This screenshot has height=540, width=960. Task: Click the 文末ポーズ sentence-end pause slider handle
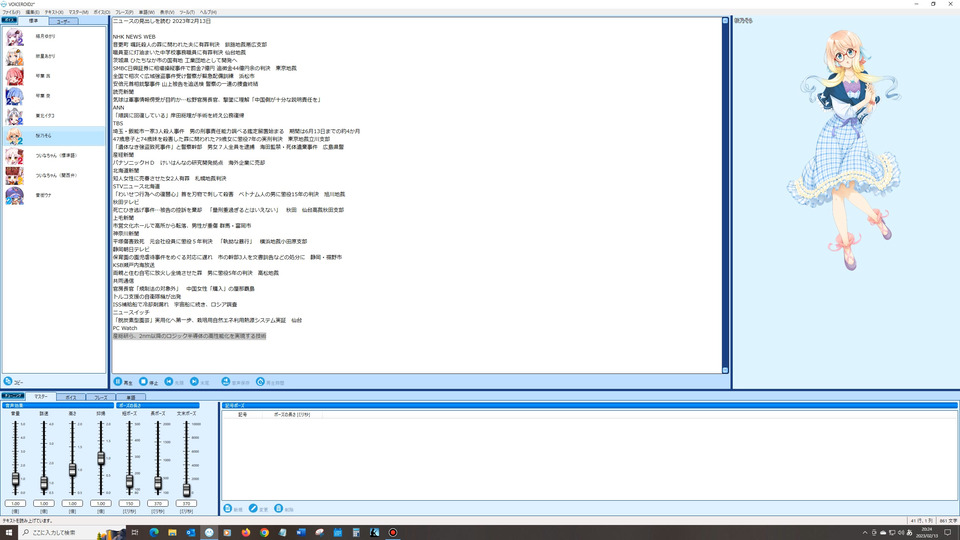[x=187, y=489]
